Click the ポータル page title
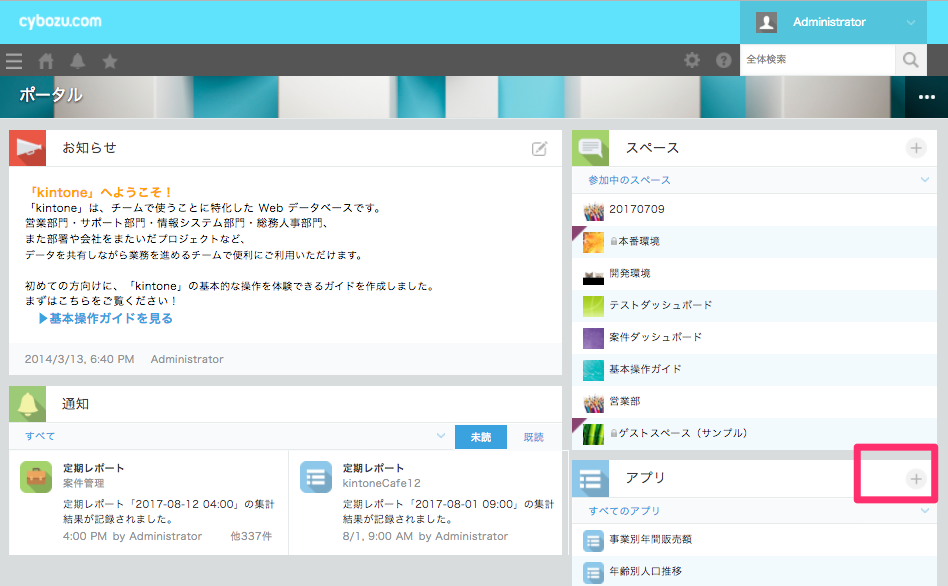The width and height of the screenshot is (948, 586). [51, 95]
